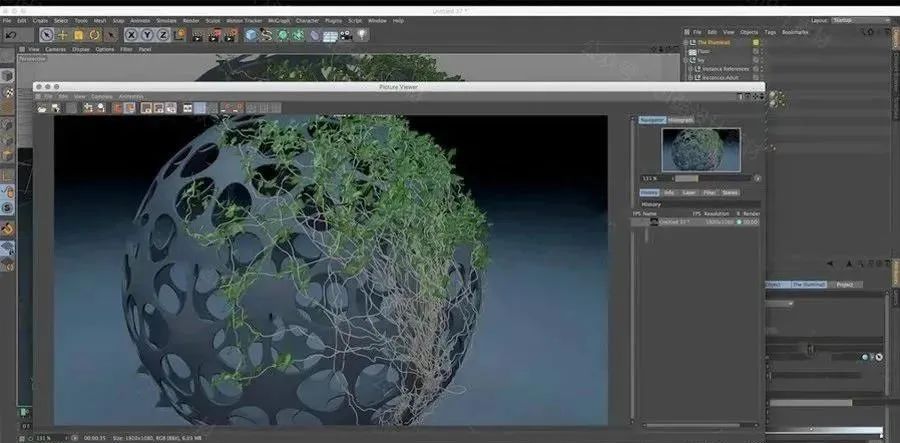Click the Navigator render thumbnail
Screen dimensions: 900x443
701,149
